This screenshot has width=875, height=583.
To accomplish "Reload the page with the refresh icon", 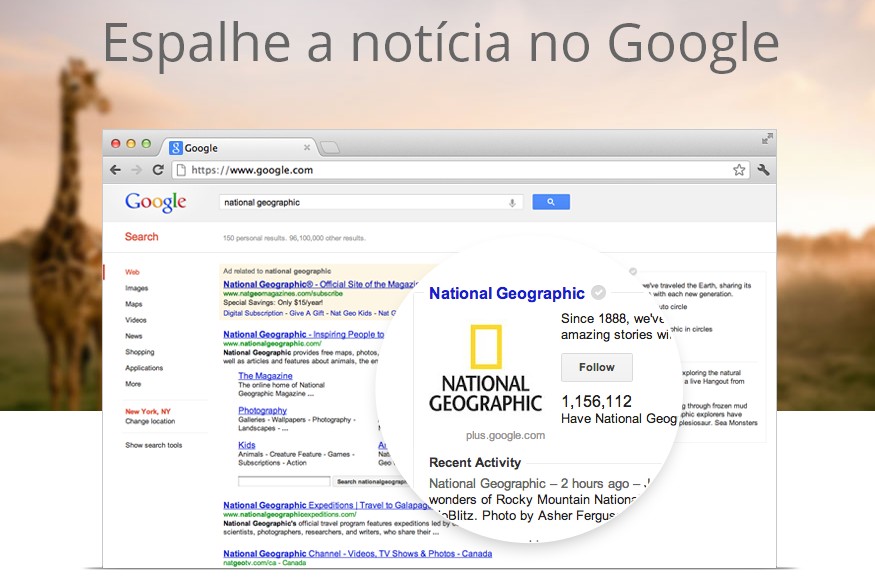I will (158, 170).
